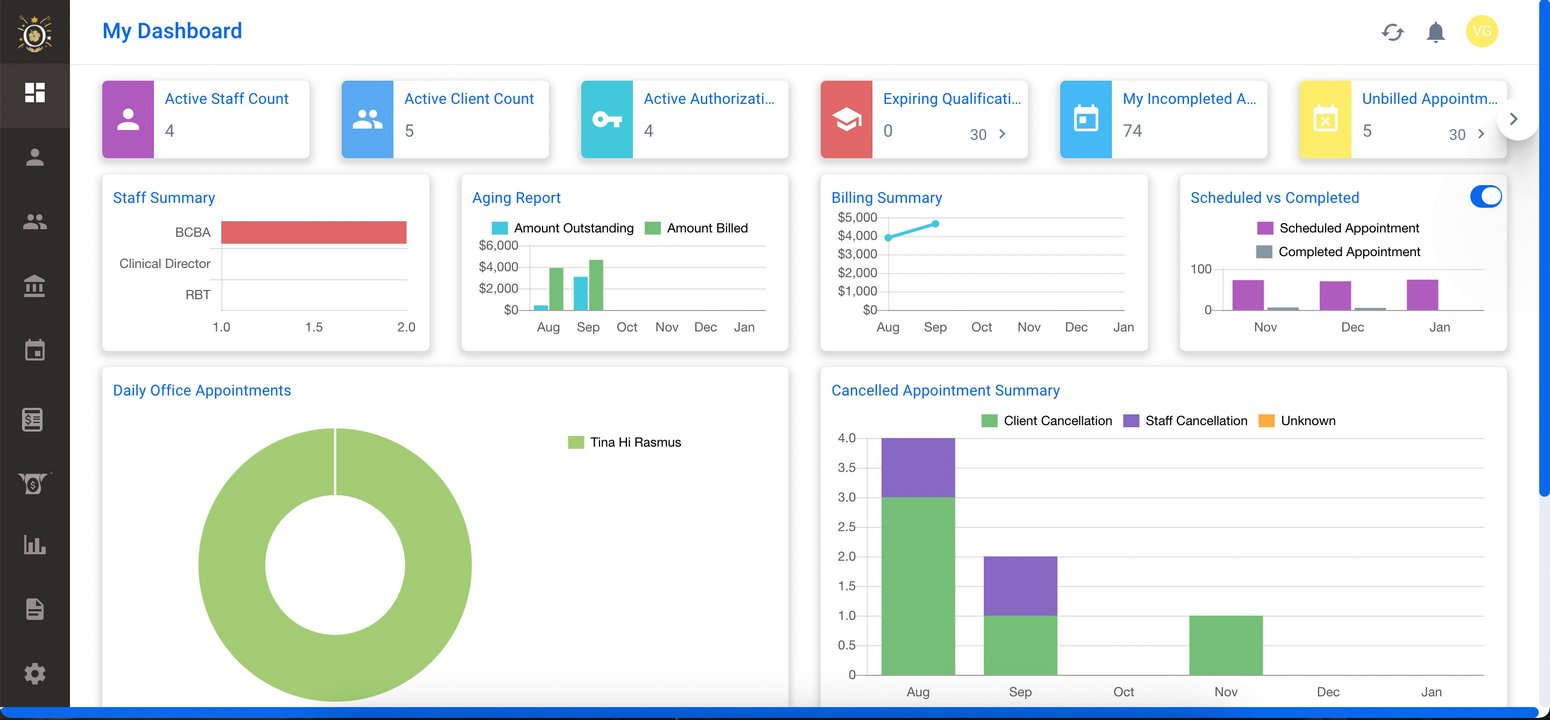Open the document file icon in sidebar
Image resolution: width=1550 pixels, height=720 pixels.
click(35, 609)
